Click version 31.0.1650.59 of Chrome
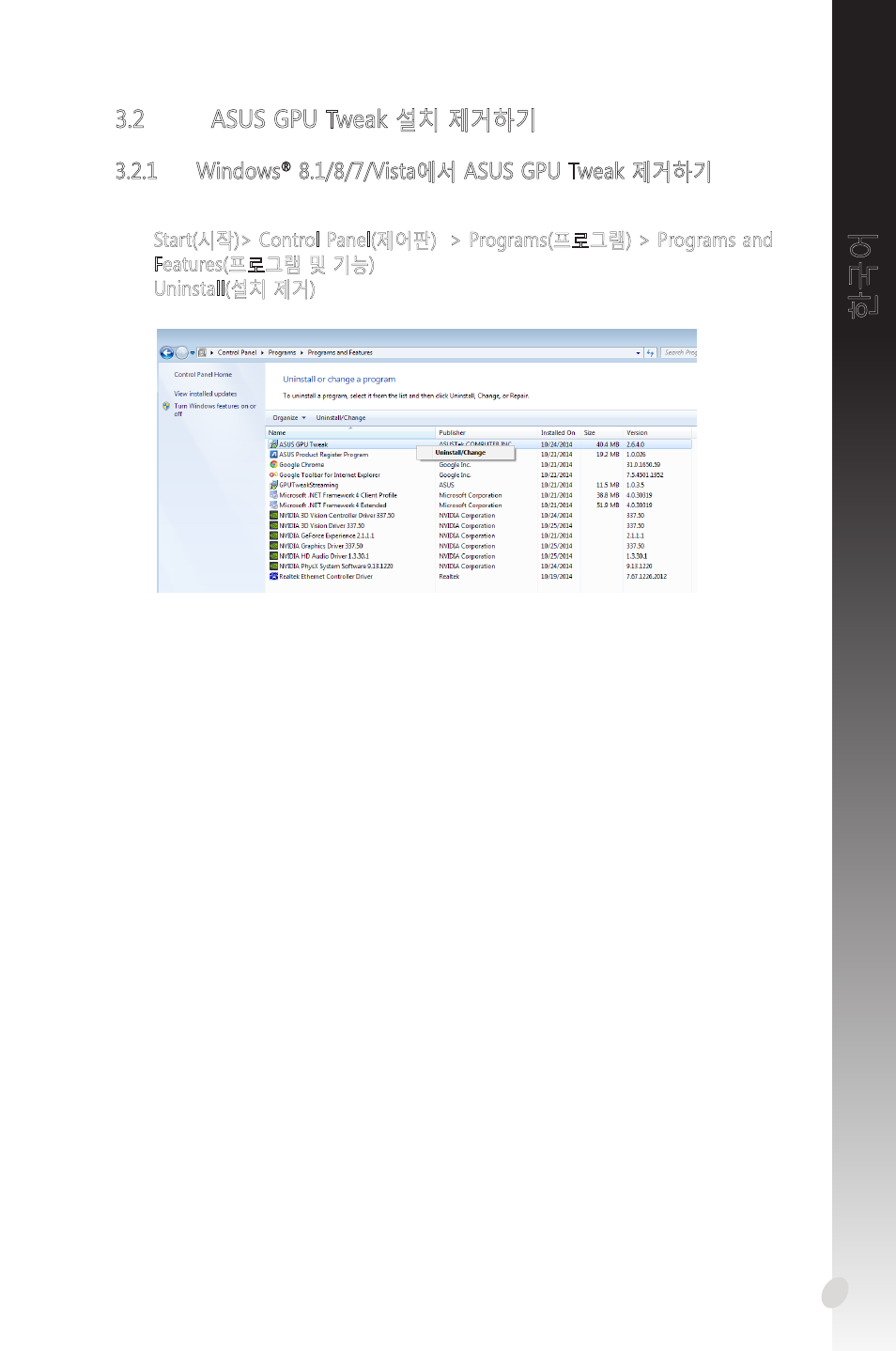This screenshot has width=896, height=1351. tap(643, 465)
